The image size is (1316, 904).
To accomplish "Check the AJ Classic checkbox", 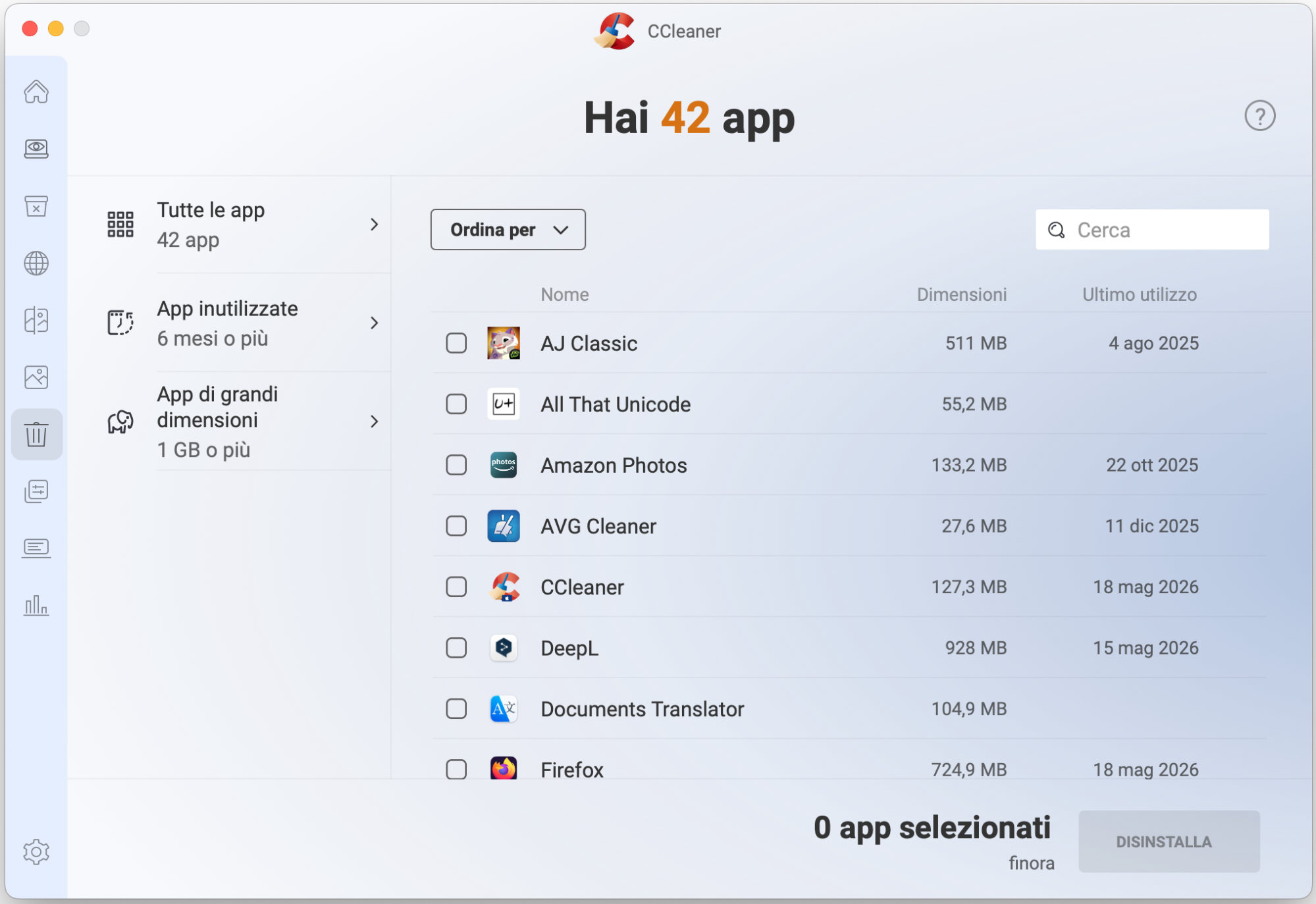I will 456,343.
